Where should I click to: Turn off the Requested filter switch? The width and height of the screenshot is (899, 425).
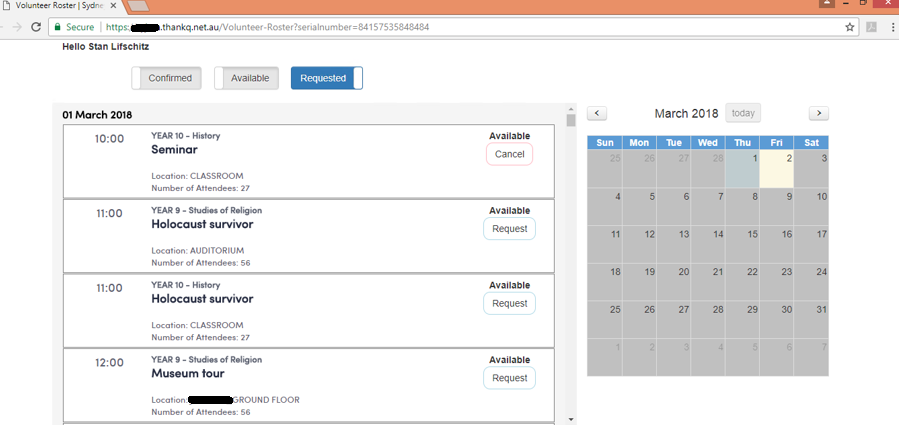326,78
